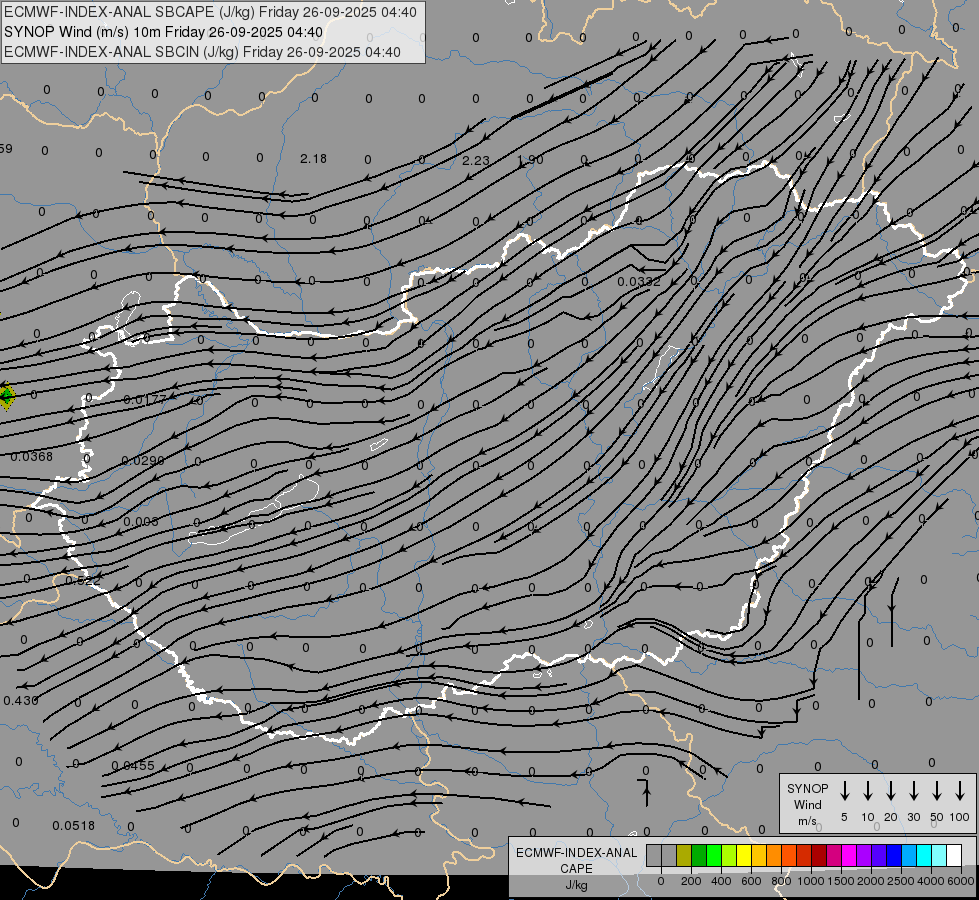
Task: Pick the 30 m/s wind arrow symbol
Action: coord(914,791)
